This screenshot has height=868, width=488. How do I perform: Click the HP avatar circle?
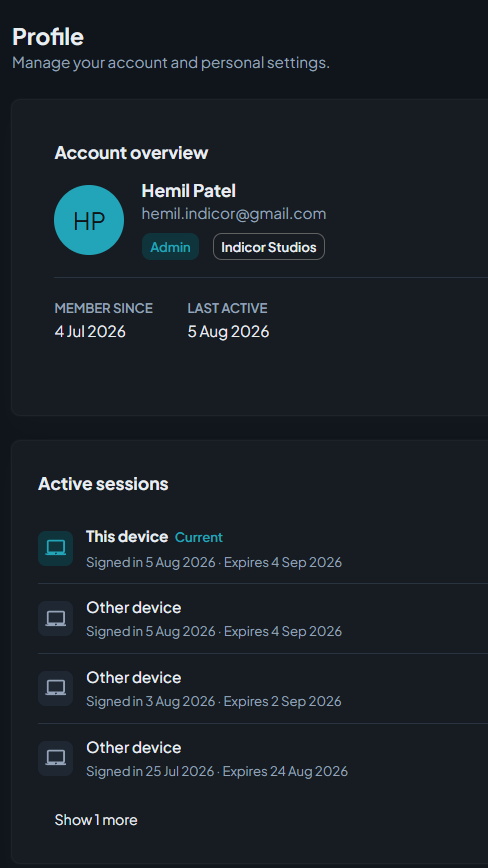tap(89, 220)
